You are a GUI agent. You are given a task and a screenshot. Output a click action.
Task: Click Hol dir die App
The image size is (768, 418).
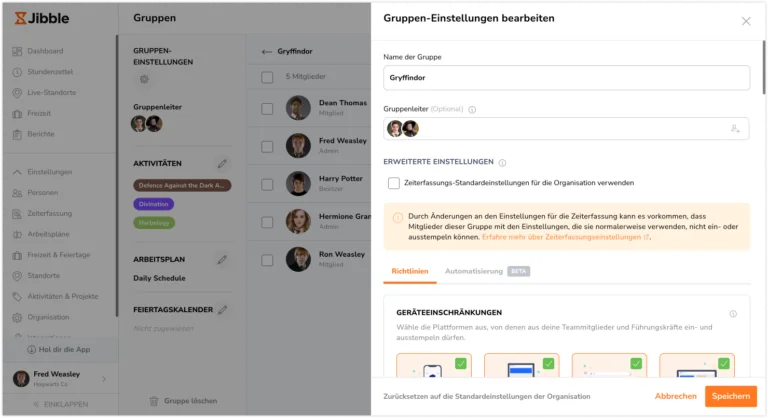pos(59,349)
